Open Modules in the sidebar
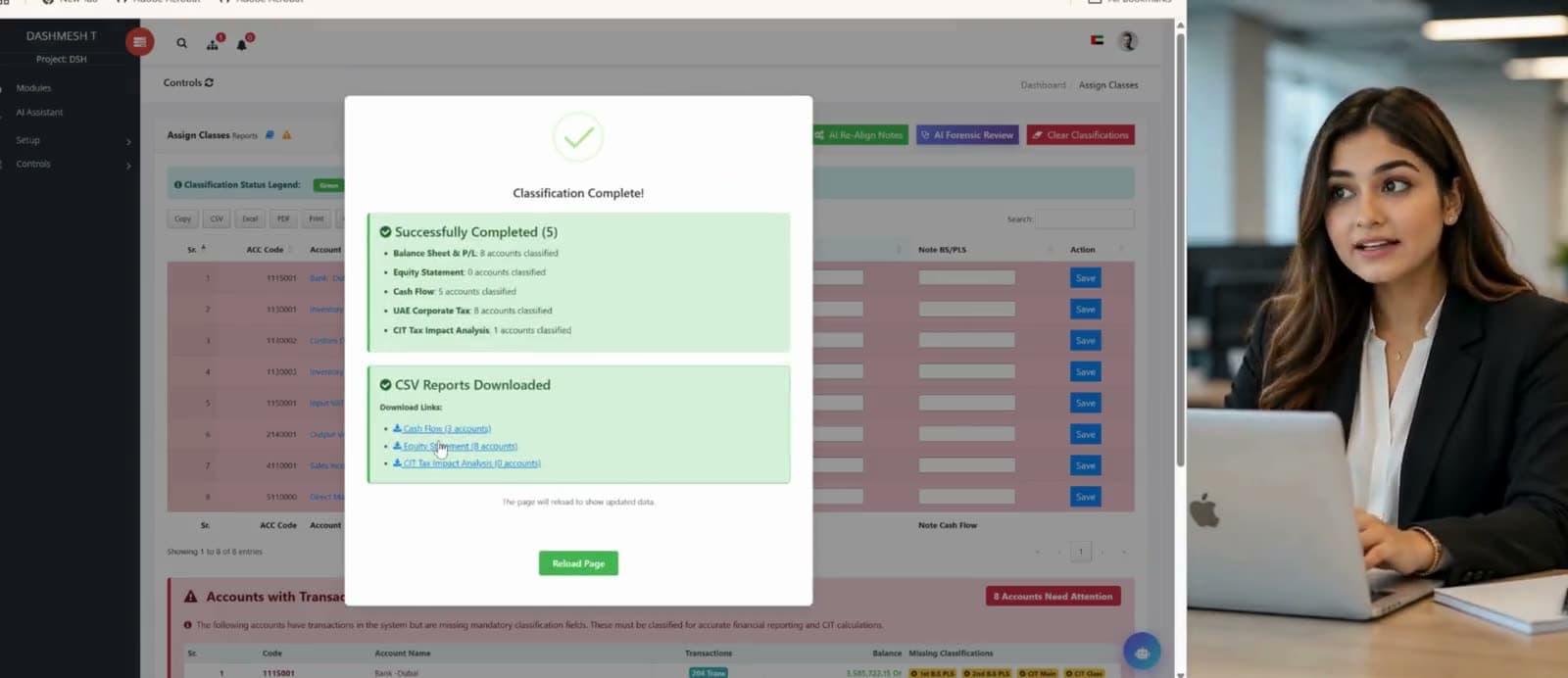This screenshot has height=678, width=1568. click(x=33, y=88)
